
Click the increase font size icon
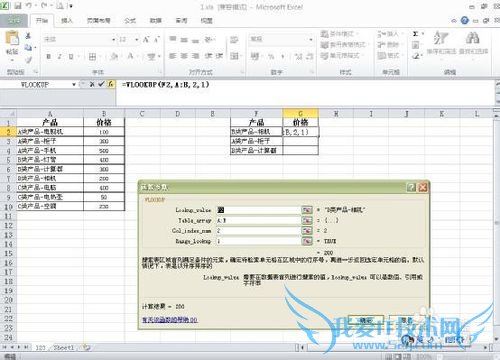click(x=146, y=40)
